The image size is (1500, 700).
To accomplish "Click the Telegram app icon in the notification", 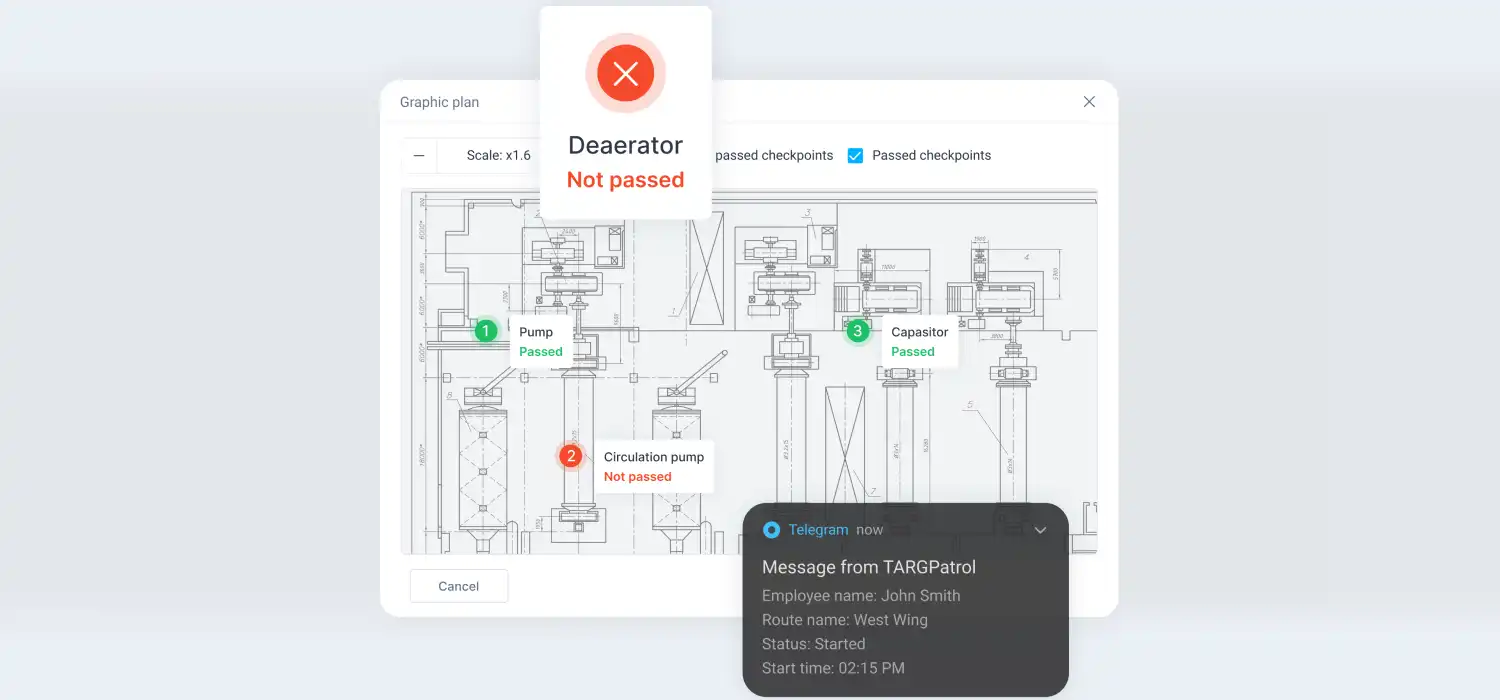I will pos(771,530).
